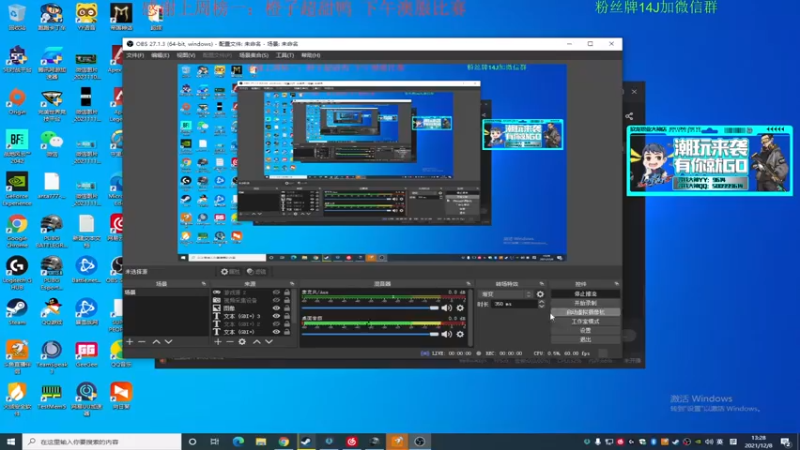Open the Origin desktop shortcut
The image size is (800, 450).
click(x=17, y=101)
